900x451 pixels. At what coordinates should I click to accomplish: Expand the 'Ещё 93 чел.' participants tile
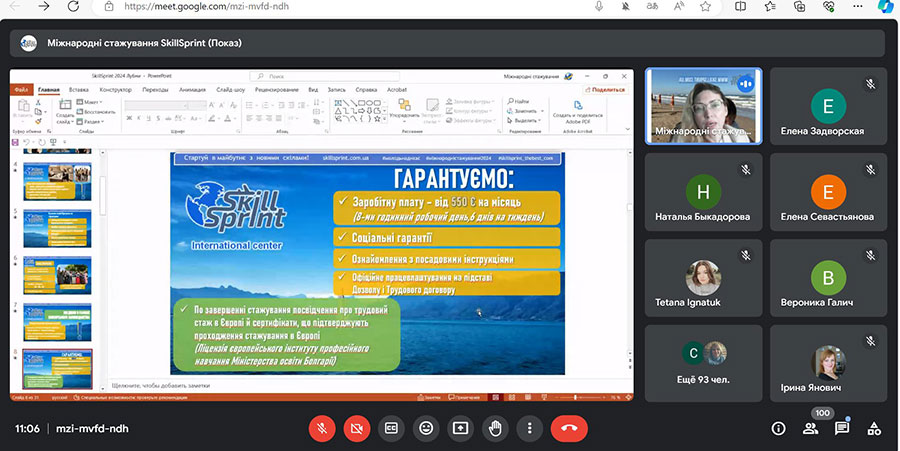click(x=703, y=362)
